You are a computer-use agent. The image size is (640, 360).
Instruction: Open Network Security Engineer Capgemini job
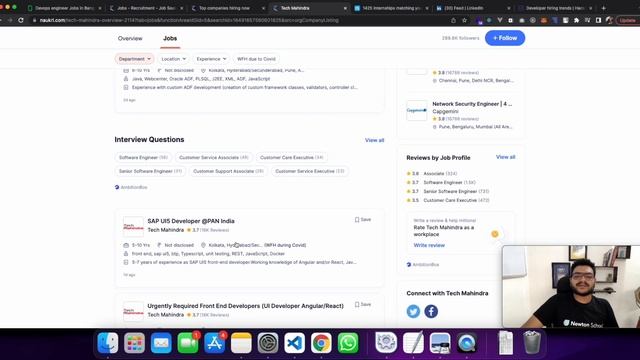(x=472, y=104)
